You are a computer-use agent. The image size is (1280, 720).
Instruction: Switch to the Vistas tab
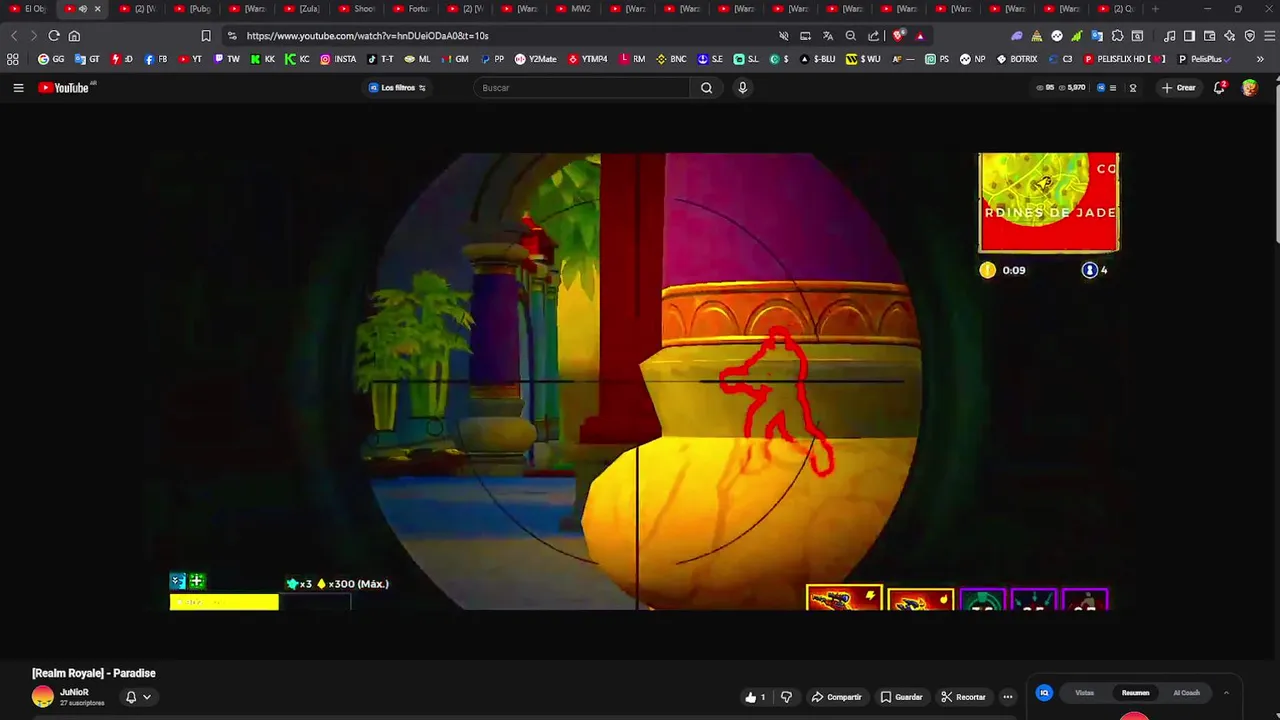tap(1084, 693)
